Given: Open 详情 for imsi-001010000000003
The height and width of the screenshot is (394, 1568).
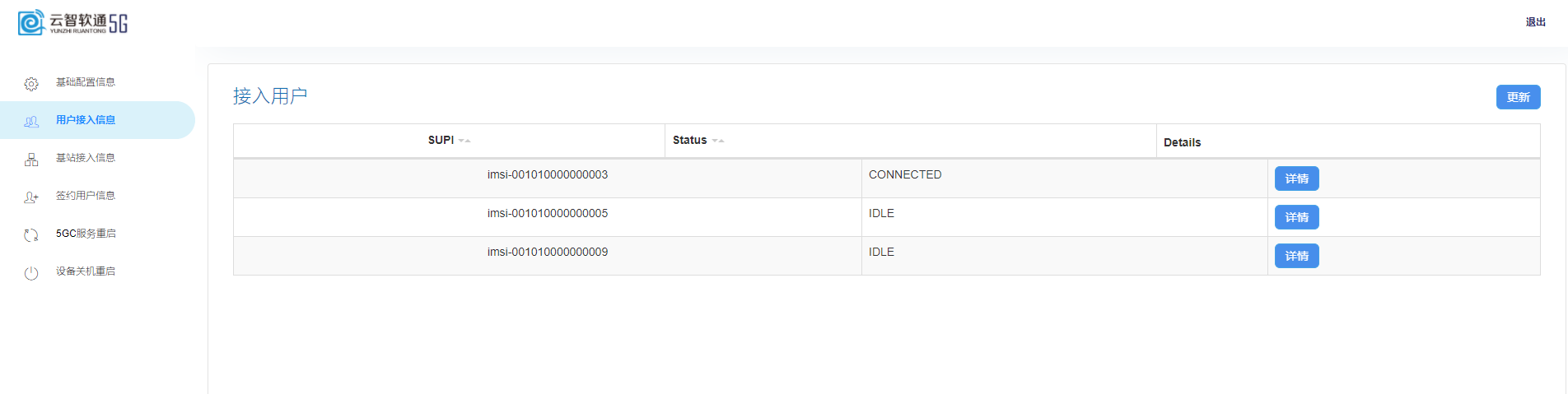Looking at the screenshot, I should tap(1296, 178).
